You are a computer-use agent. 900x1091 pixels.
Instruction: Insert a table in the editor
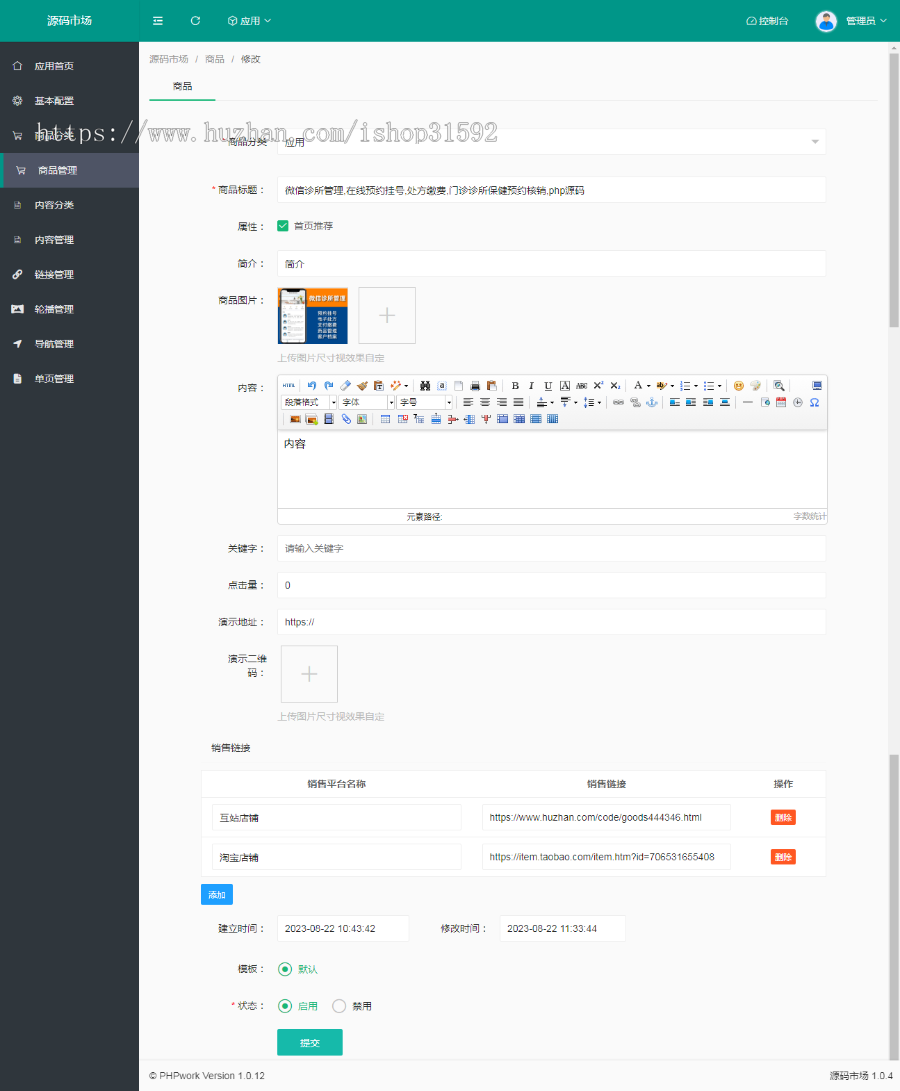coord(385,419)
